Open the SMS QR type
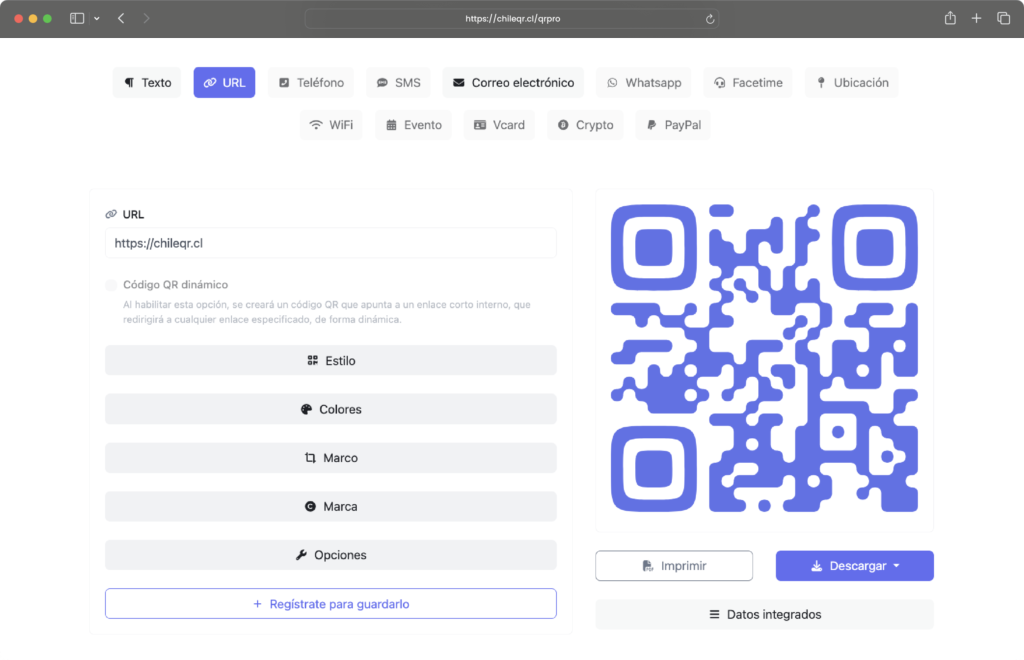1024x660 pixels. tap(398, 83)
